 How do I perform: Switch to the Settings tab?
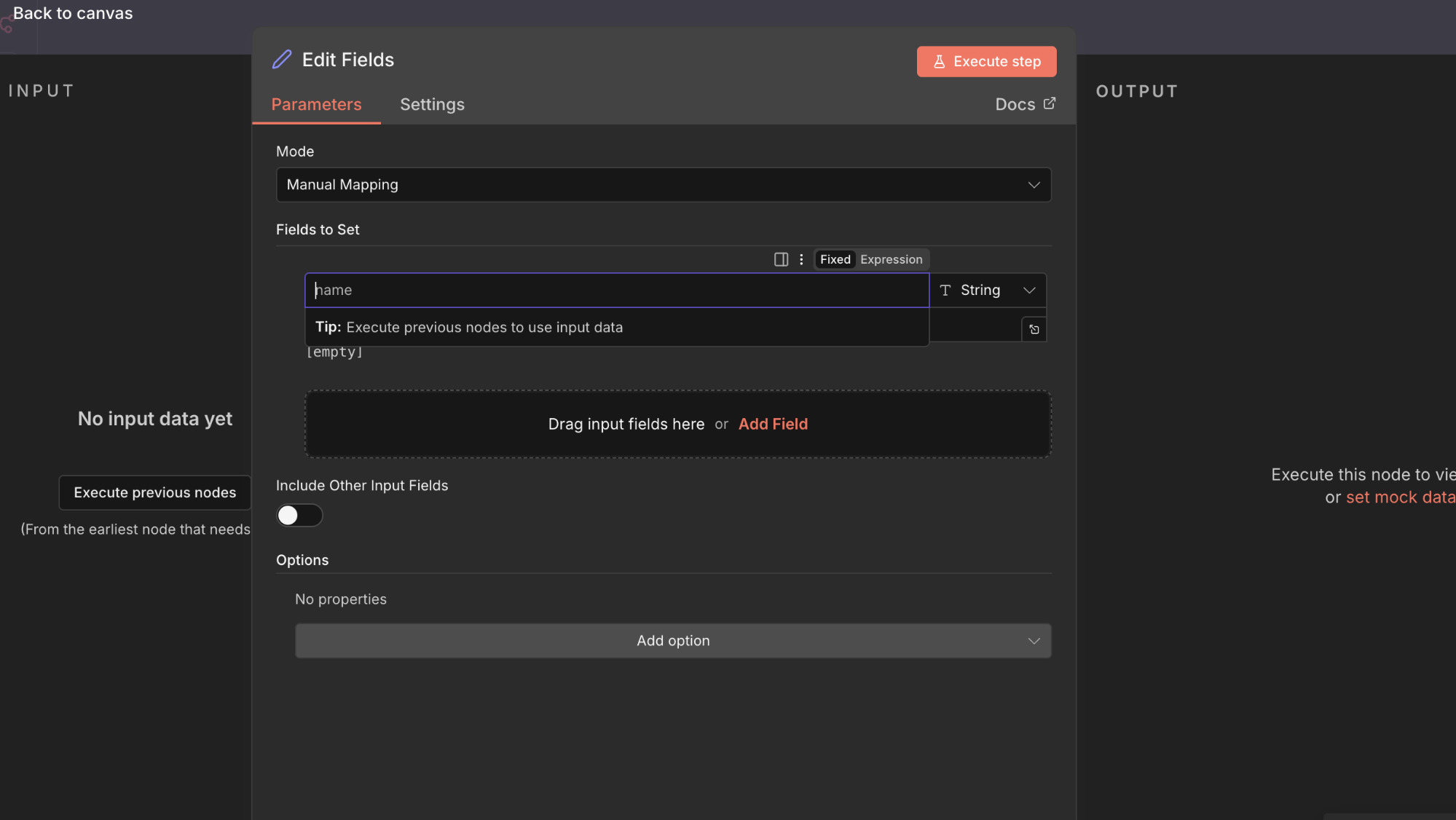432,105
